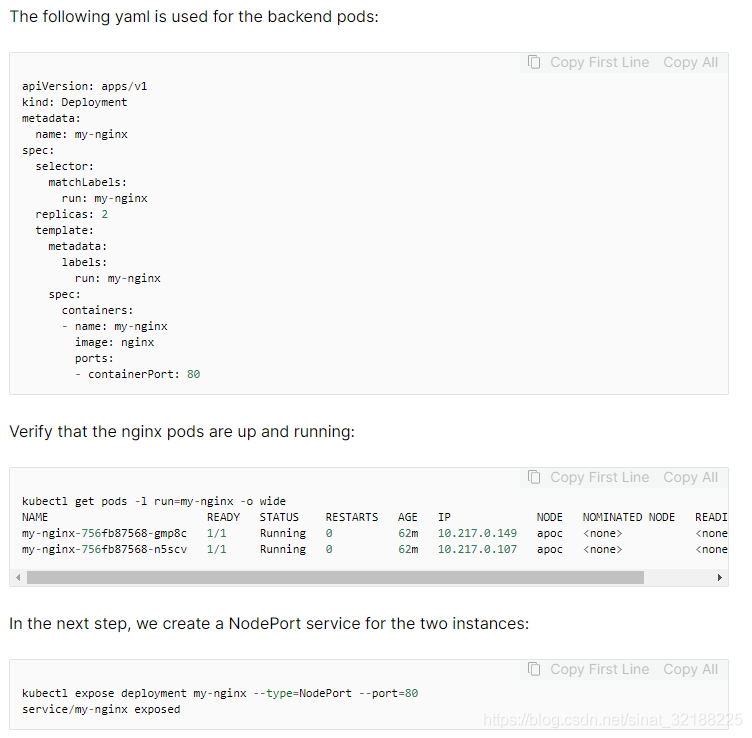The height and width of the screenshot is (738, 752).
Task: Copy First Line of kubectl get pods
Action: [599, 477]
